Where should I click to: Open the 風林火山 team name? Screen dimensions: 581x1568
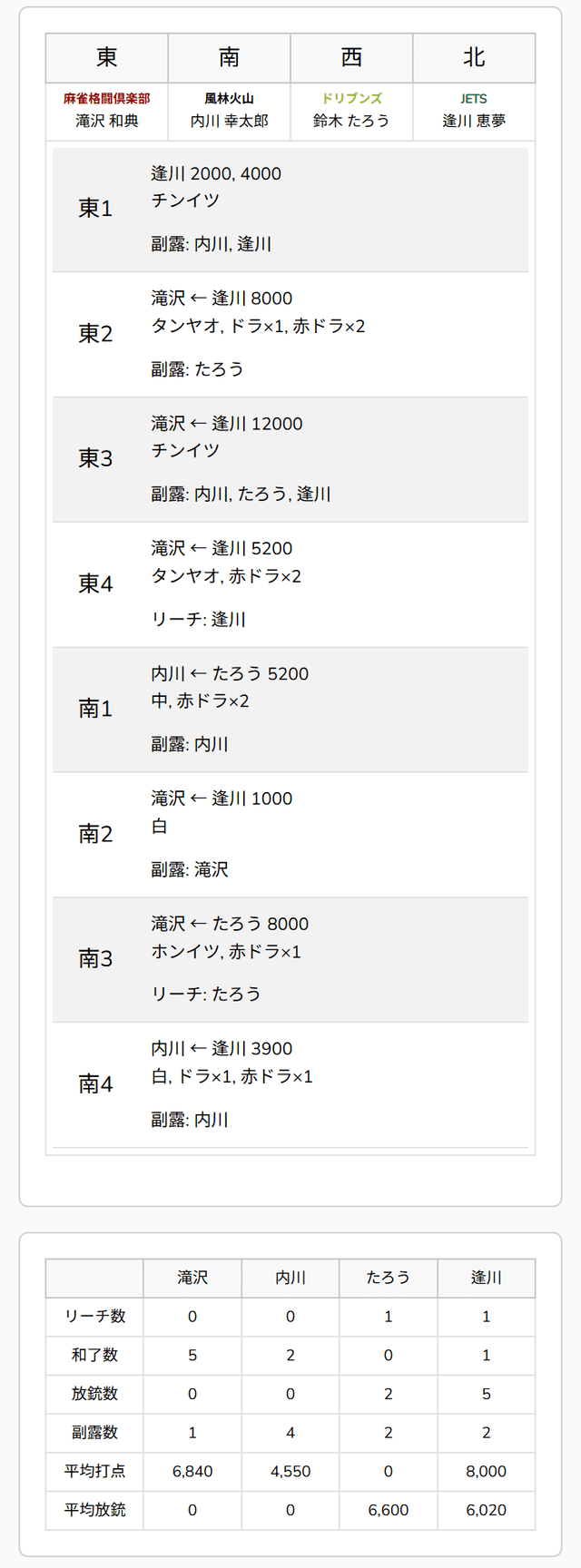[230, 99]
